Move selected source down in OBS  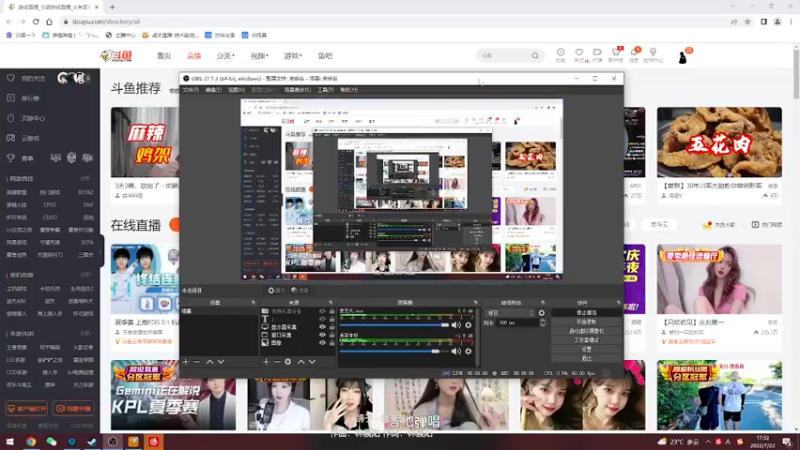pyautogui.click(x=312, y=362)
